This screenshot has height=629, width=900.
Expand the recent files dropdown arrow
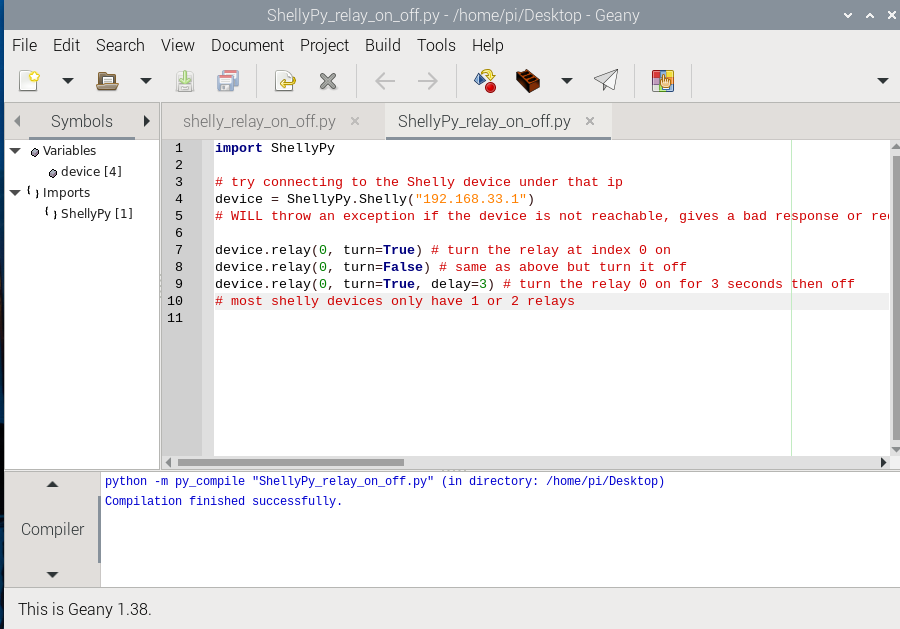(146, 81)
